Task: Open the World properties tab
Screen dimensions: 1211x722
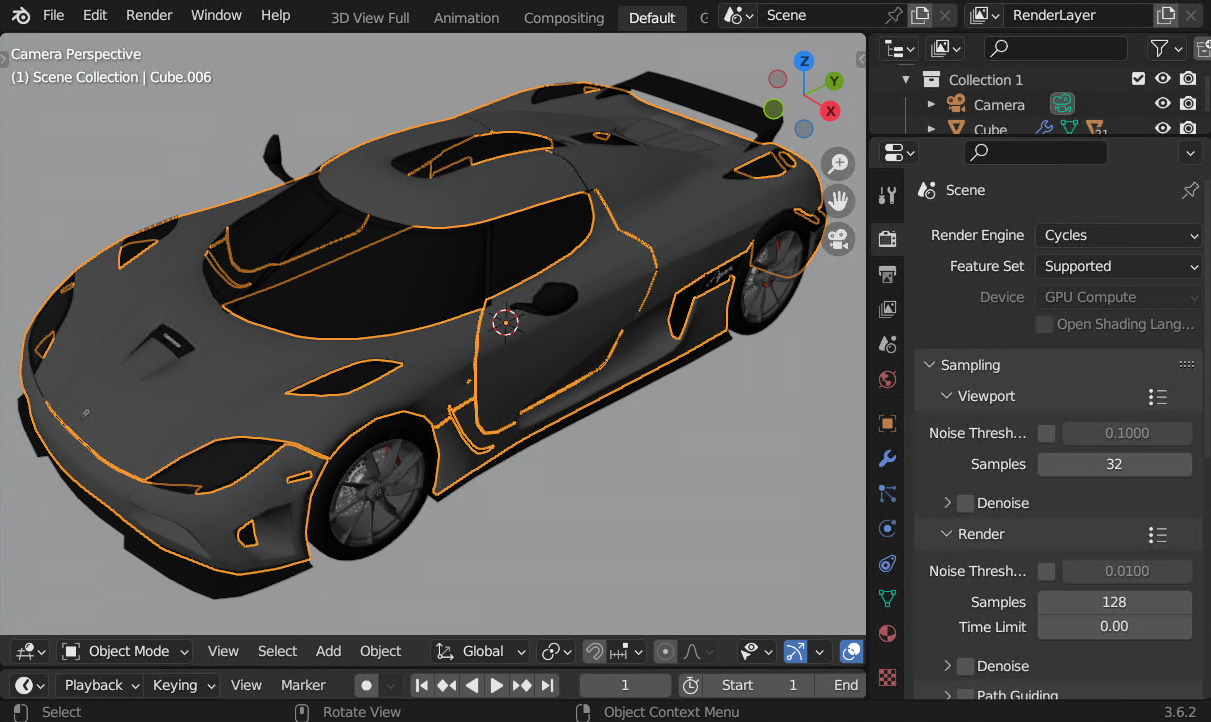Action: tap(887, 380)
